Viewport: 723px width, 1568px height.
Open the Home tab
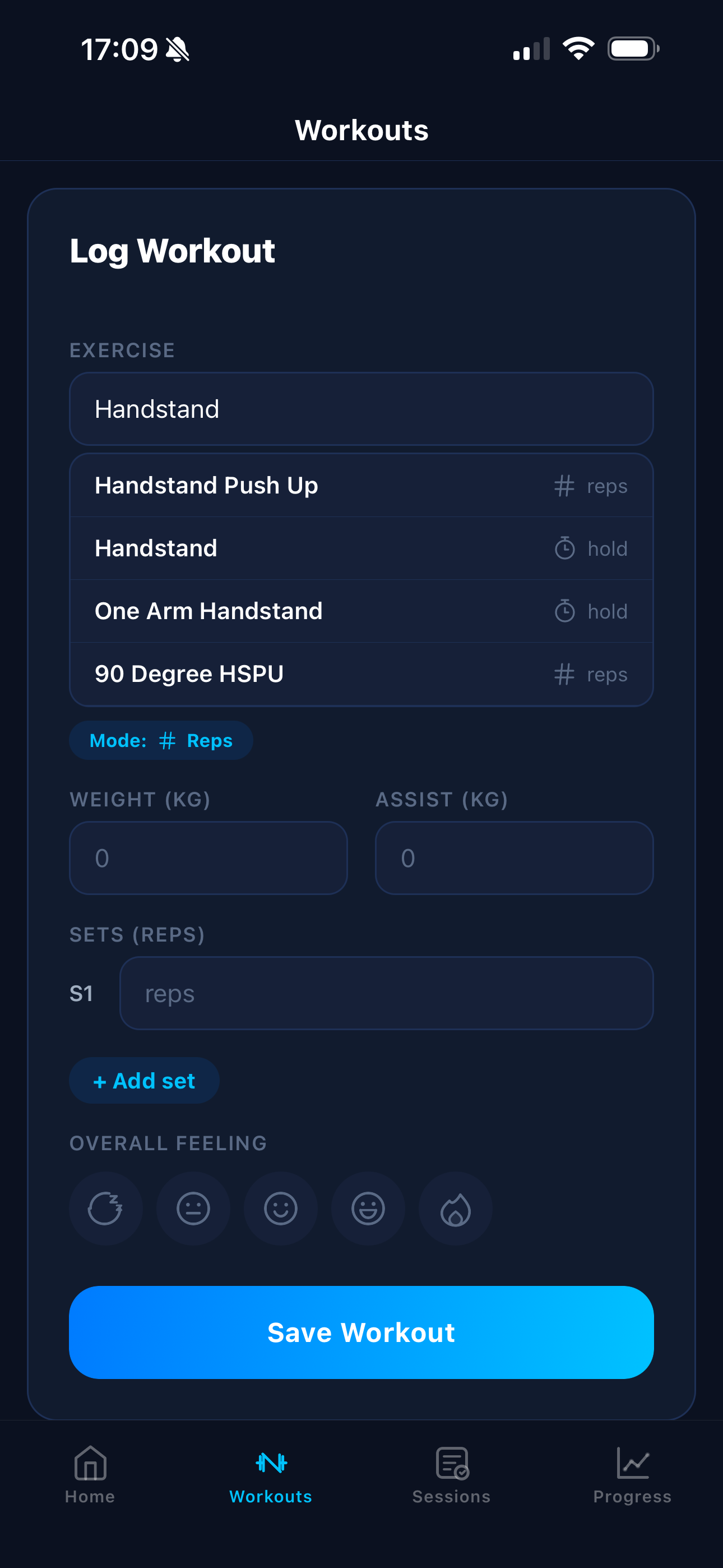pos(90,1474)
